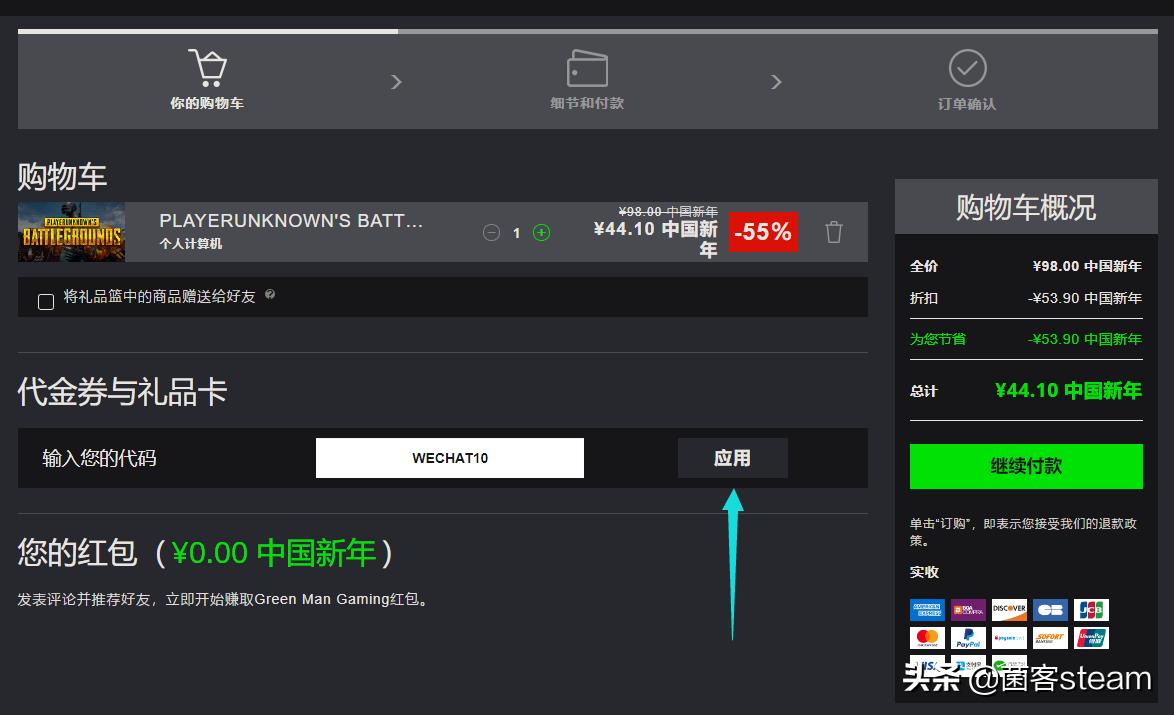Click the Battlegrounds game thumbnail
This screenshot has width=1174, height=715.
[x=71, y=232]
